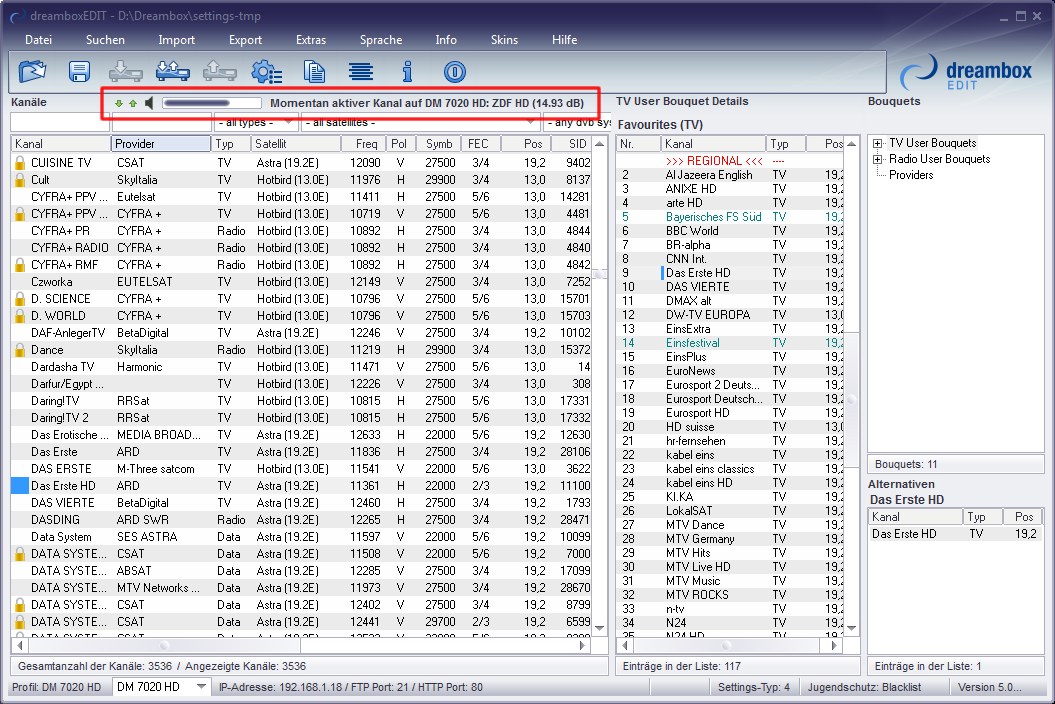The height and width of the screenshot is (704, 1055).
Task: Select 'MTV Live HD' bouquet entry
Action: point(698,567)
